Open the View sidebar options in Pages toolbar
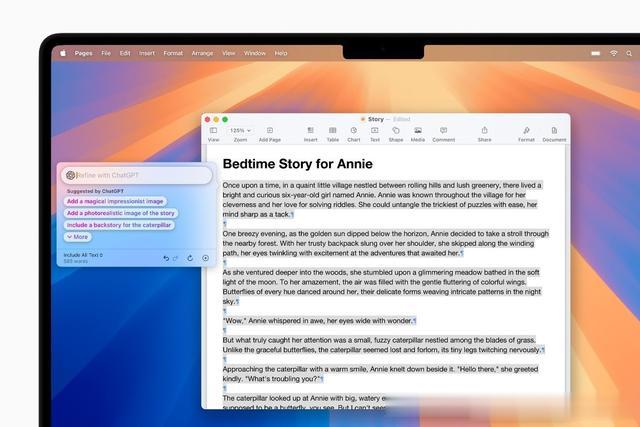 213,131
